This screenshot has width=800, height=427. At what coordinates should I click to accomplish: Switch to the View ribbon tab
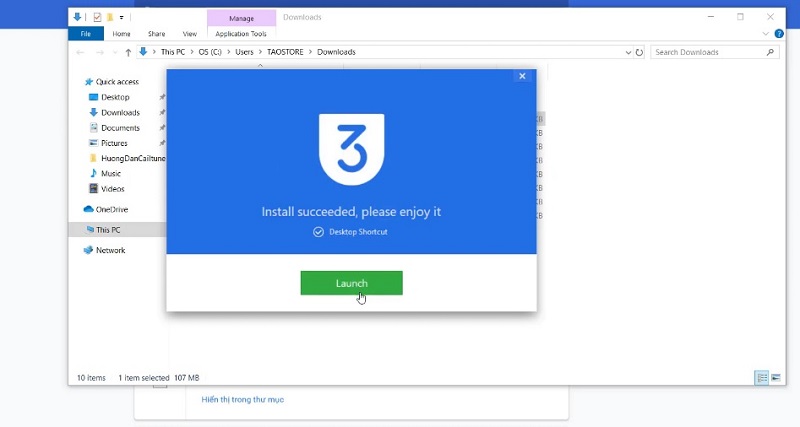190,34
